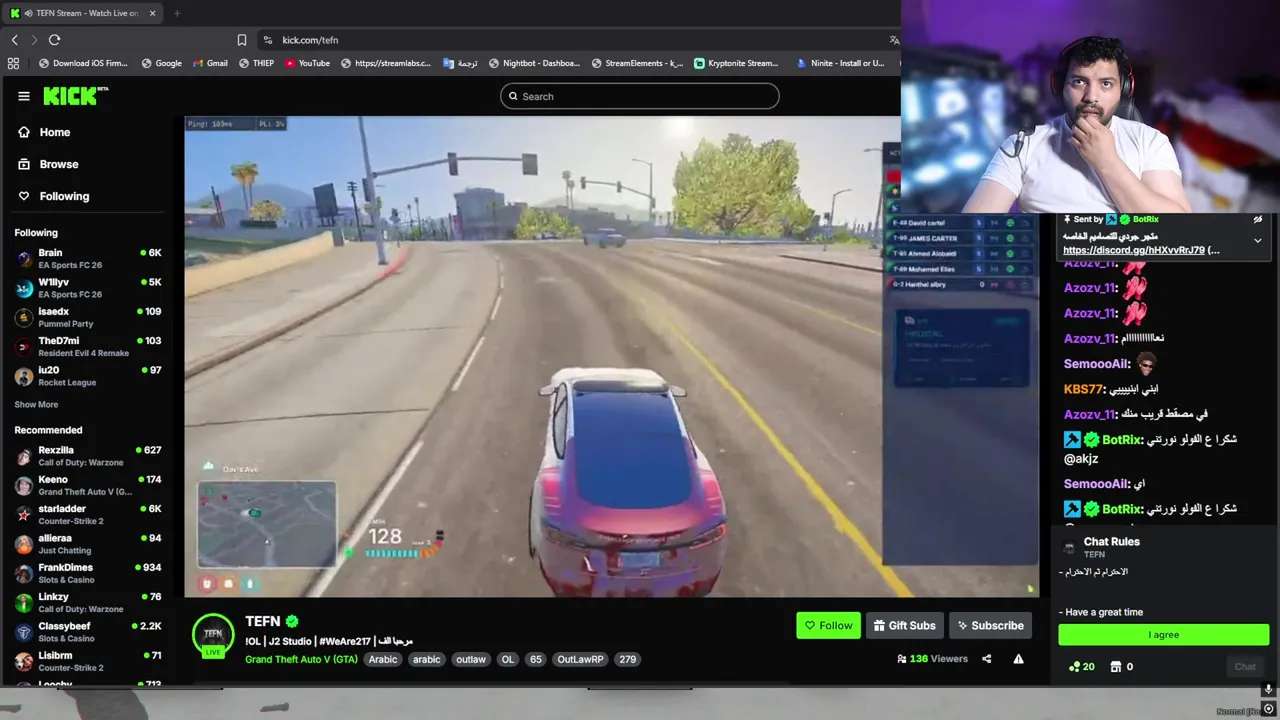This screenshot has height=720, width=1280.
Task: Open Nightbot Dashboard bookmark
Action: (x=534, y=63)
